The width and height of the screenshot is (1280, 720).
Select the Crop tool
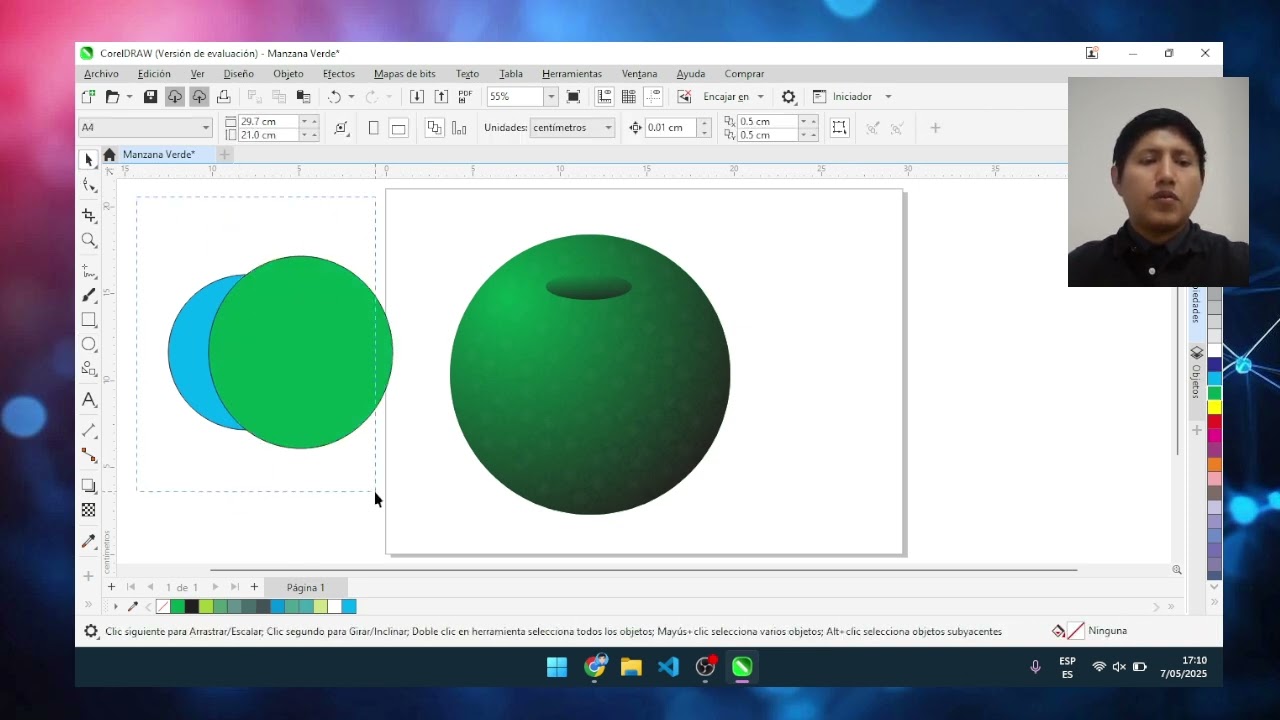tap(89, 215)
